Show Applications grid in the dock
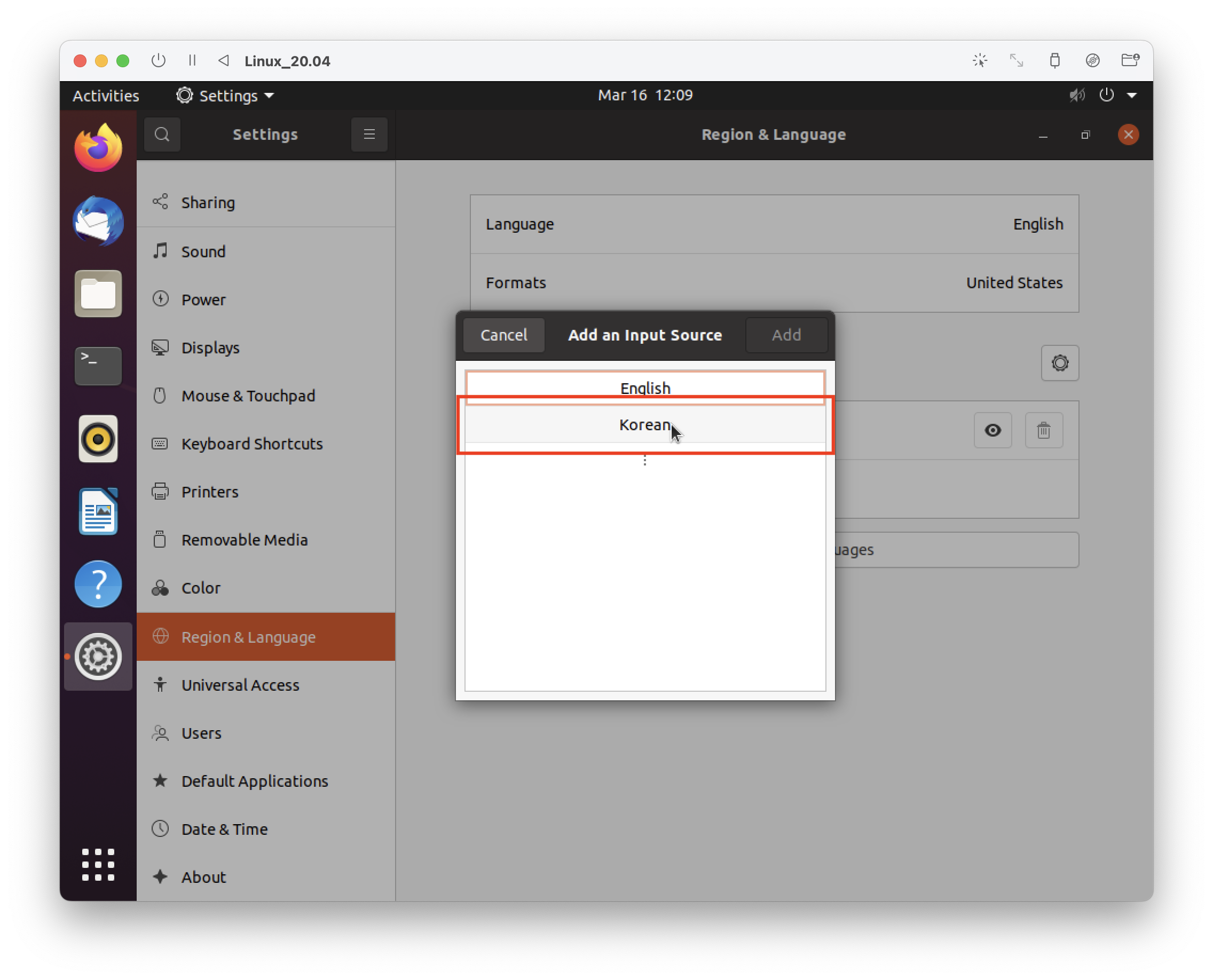 tap(98, 864)
